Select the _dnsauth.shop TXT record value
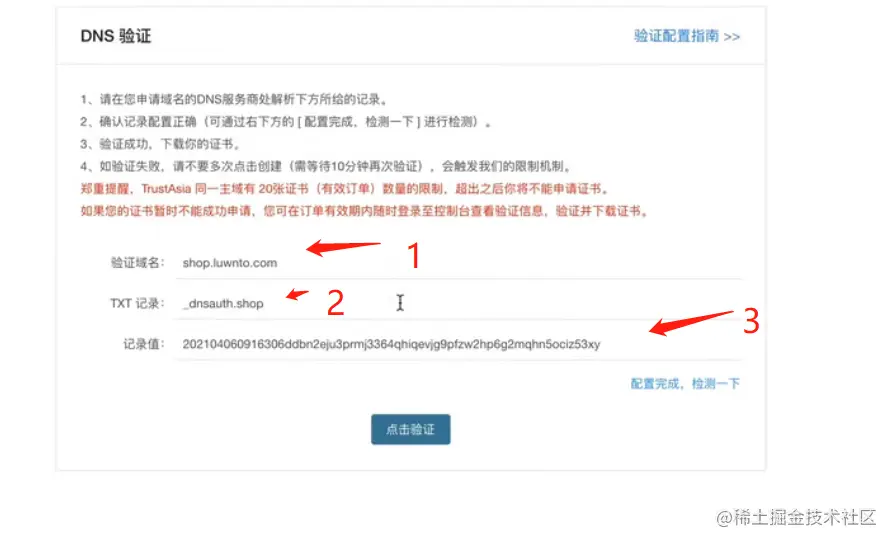 pos(223,303)
